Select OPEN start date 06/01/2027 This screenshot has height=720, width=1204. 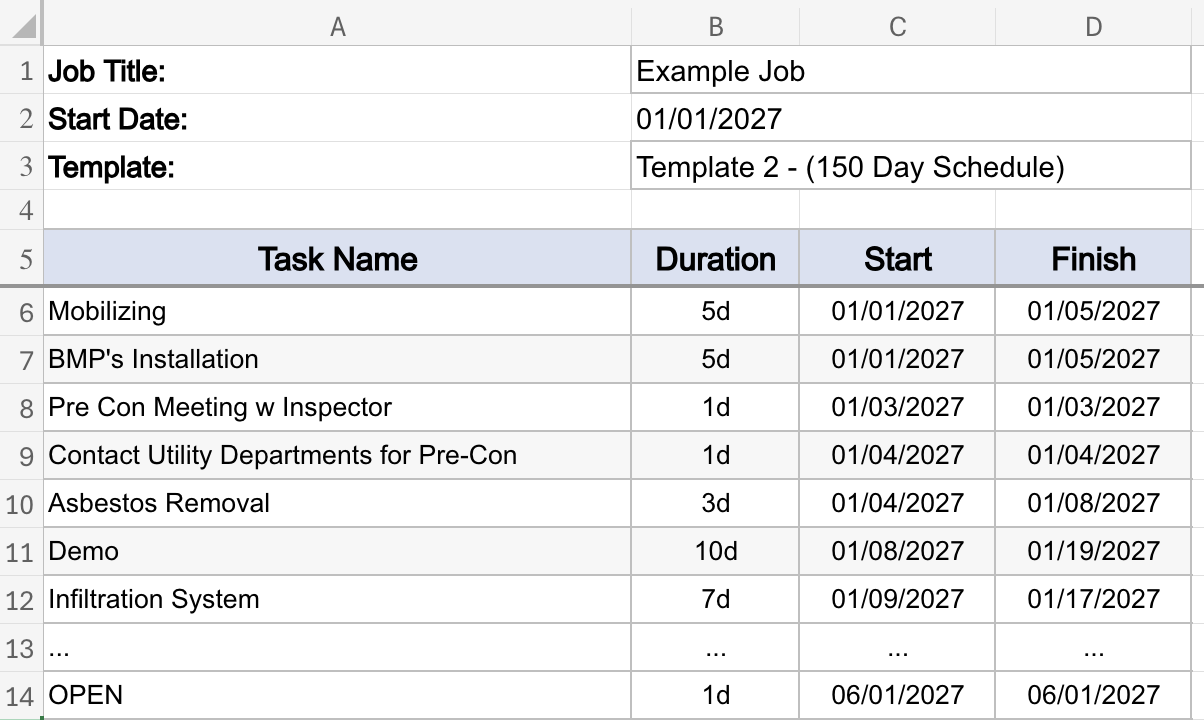(897, 695)
